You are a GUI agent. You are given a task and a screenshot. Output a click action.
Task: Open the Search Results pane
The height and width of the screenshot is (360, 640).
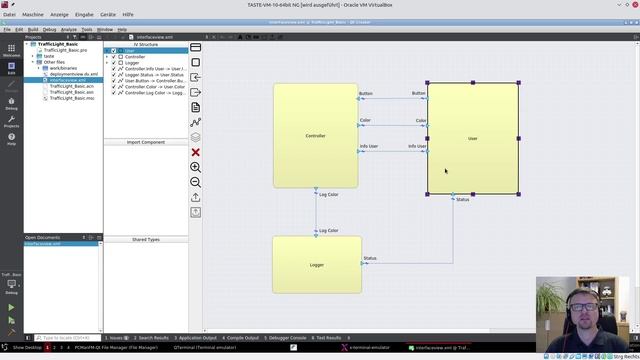coord(151,338)
